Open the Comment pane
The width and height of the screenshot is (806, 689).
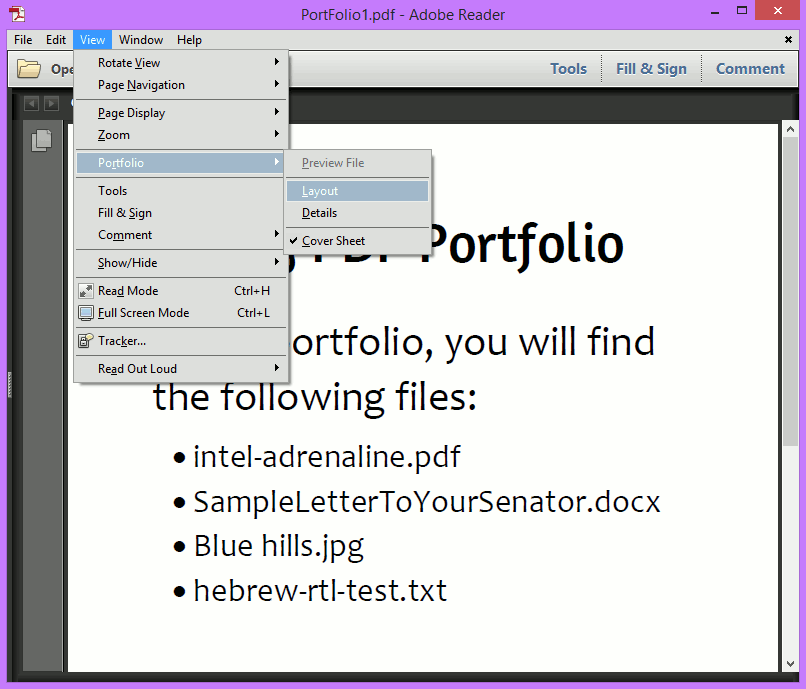click(750, 68)
